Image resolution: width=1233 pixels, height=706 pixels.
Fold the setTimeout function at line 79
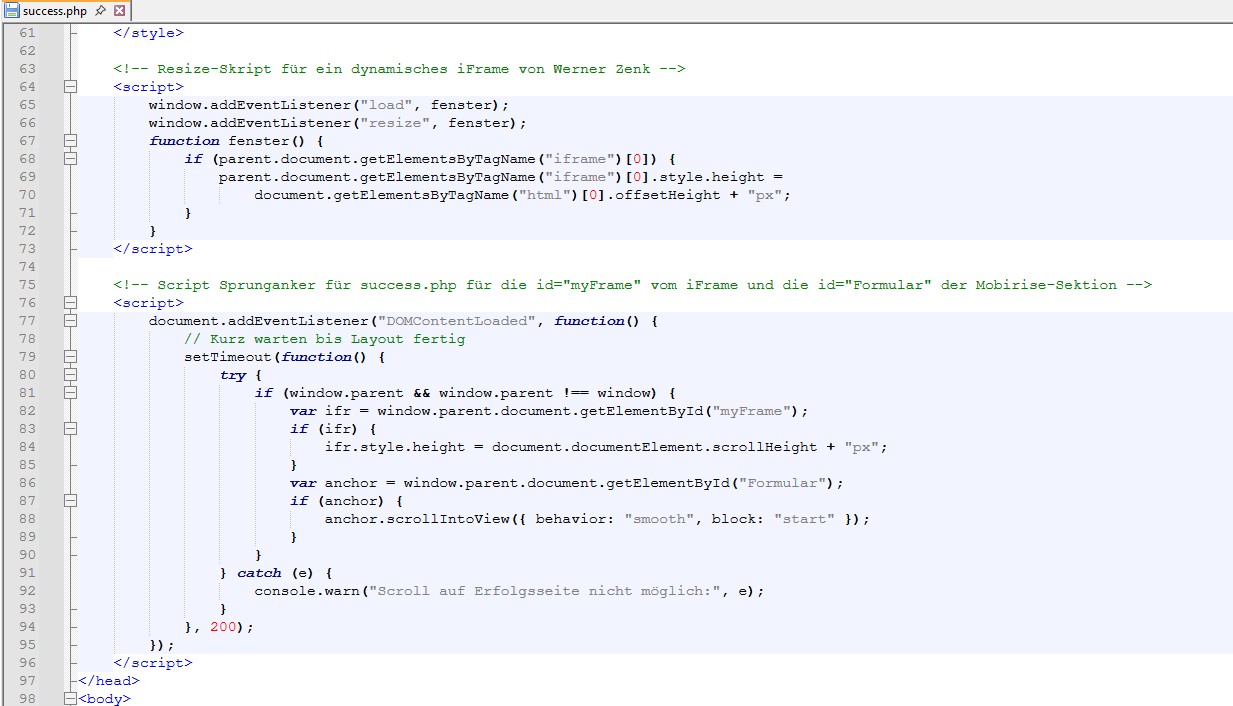point(71,357)
